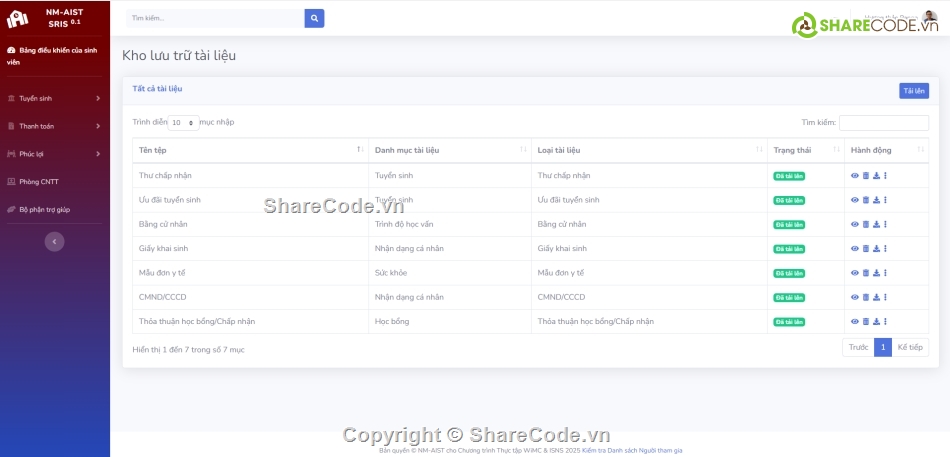View the Thư chấp nhận document via eye icon
950x457 pixels.
click(x=855, y=175)
